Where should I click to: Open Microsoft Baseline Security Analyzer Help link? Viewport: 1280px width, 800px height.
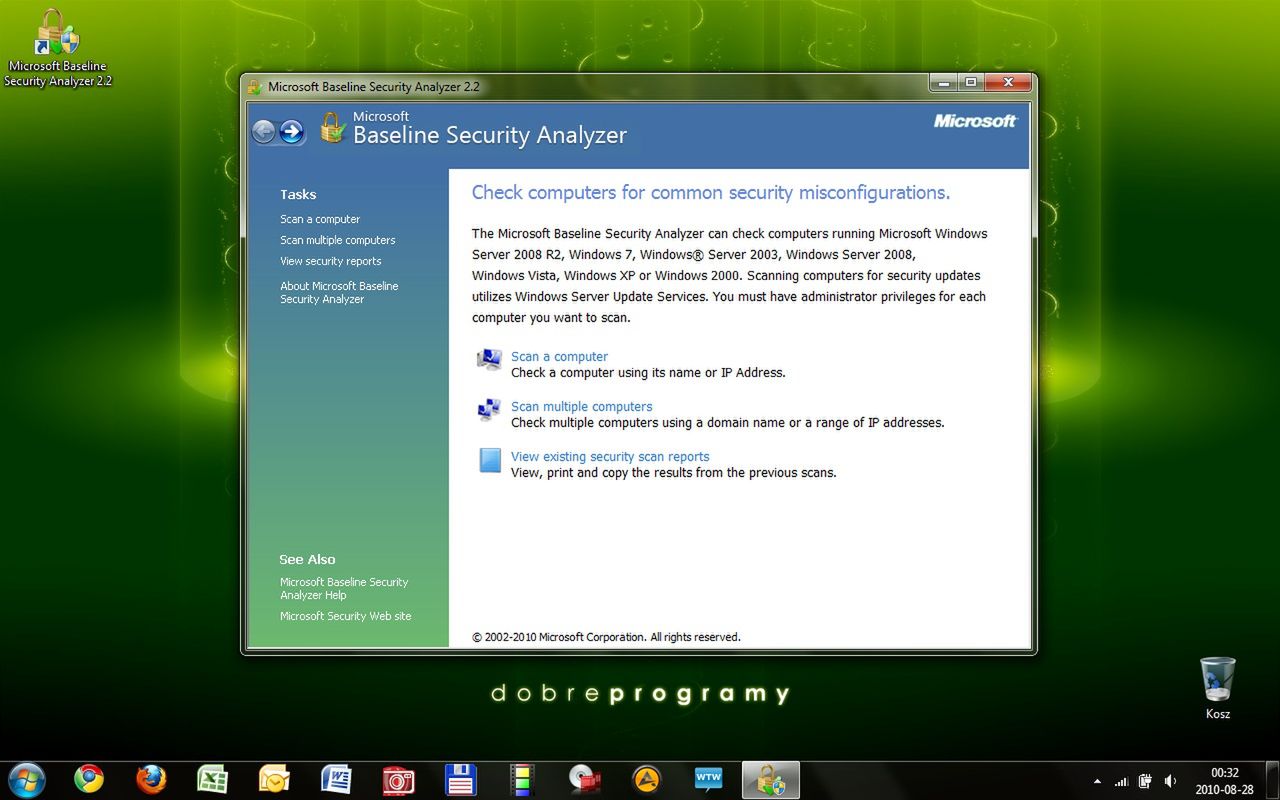344,588
